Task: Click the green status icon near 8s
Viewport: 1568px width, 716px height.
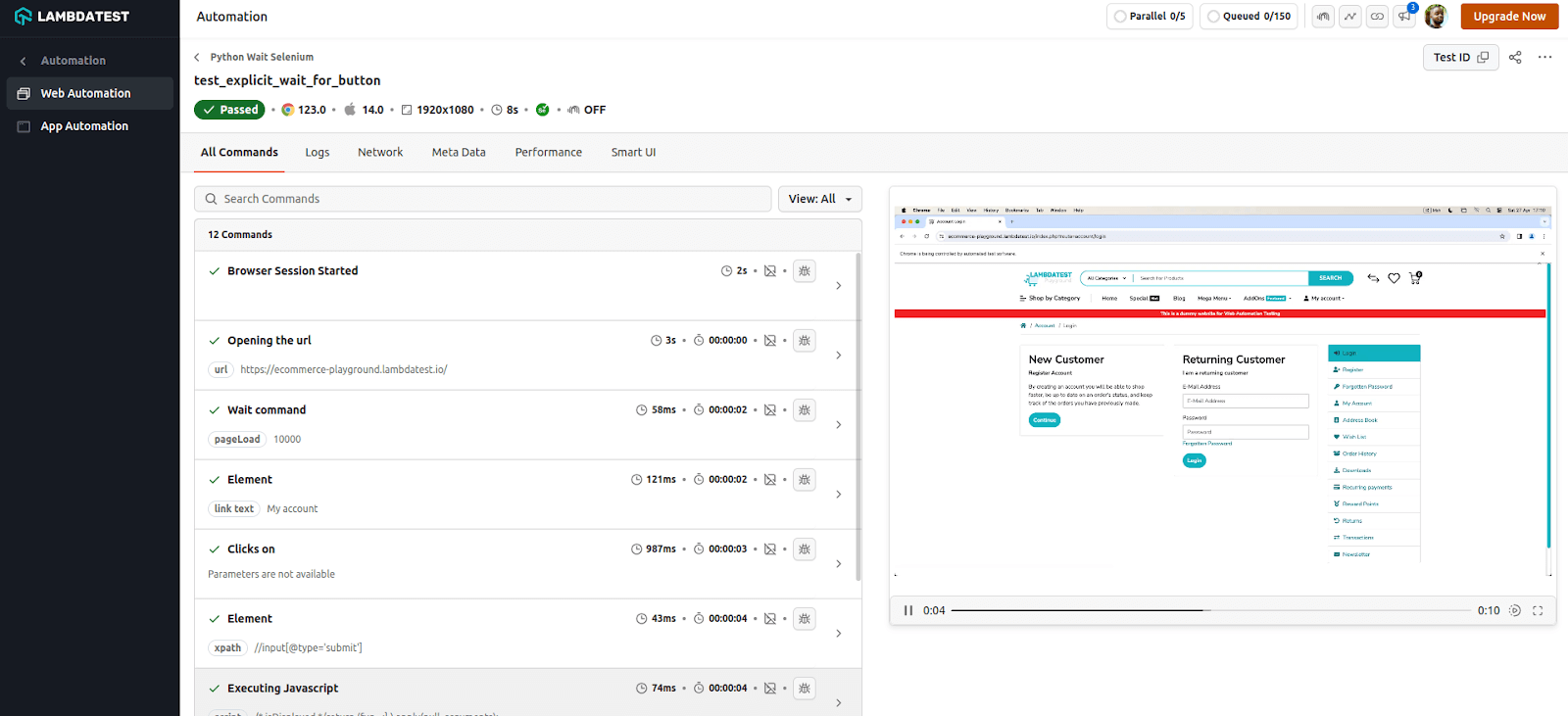Action: [542, 110]
